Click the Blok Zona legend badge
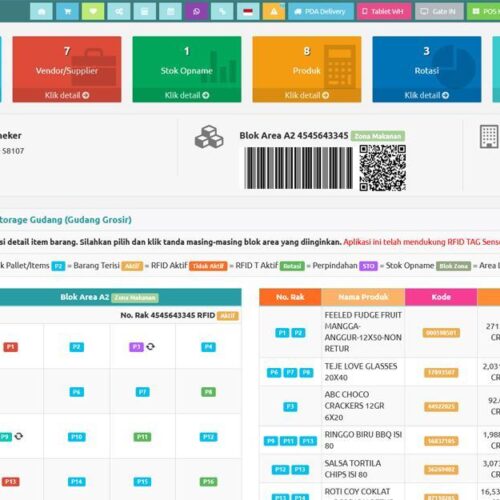The width and height of the screenshot is (500, 500). click(454, 266)
